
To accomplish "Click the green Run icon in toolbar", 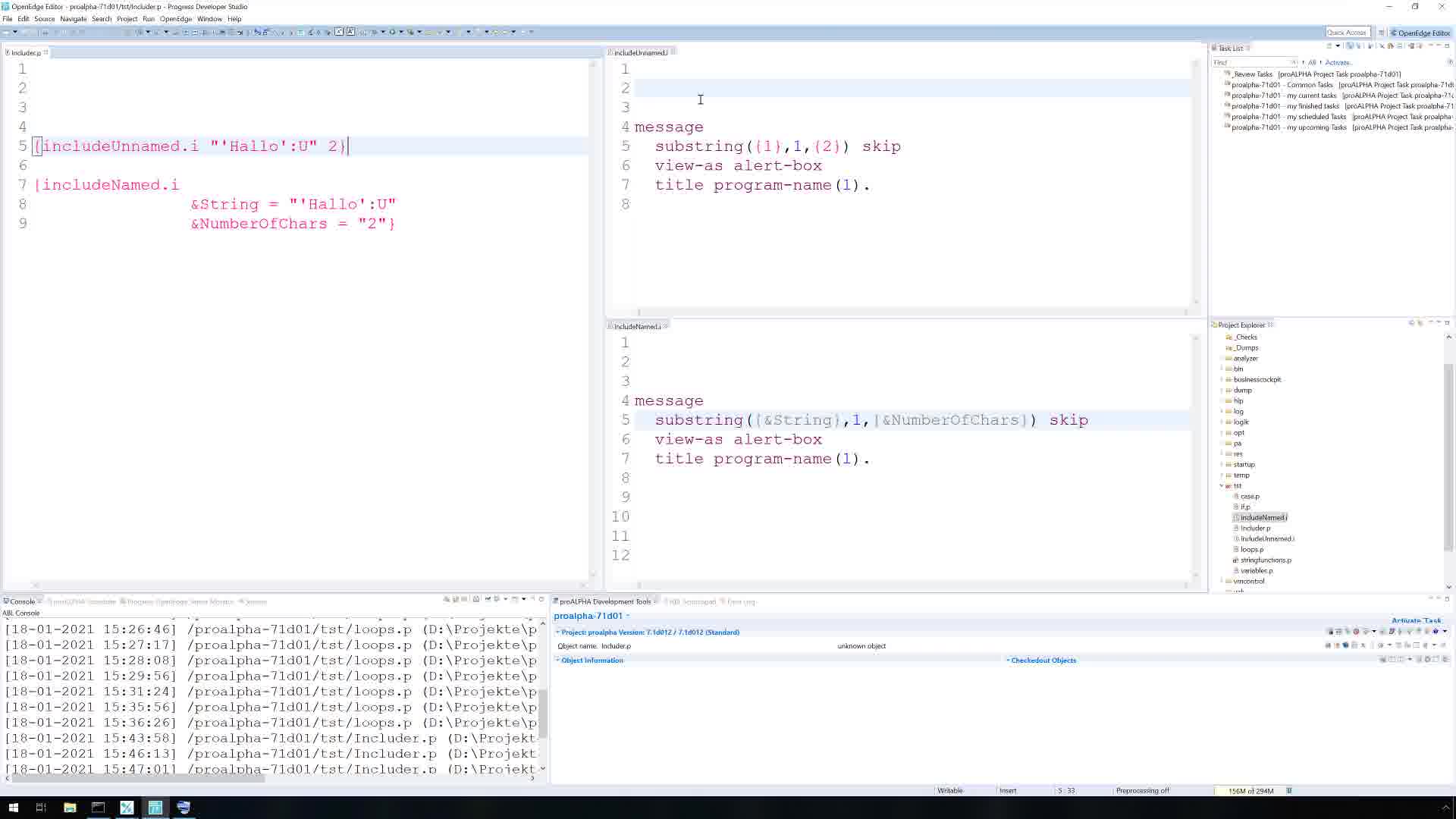I will (392, 32).
